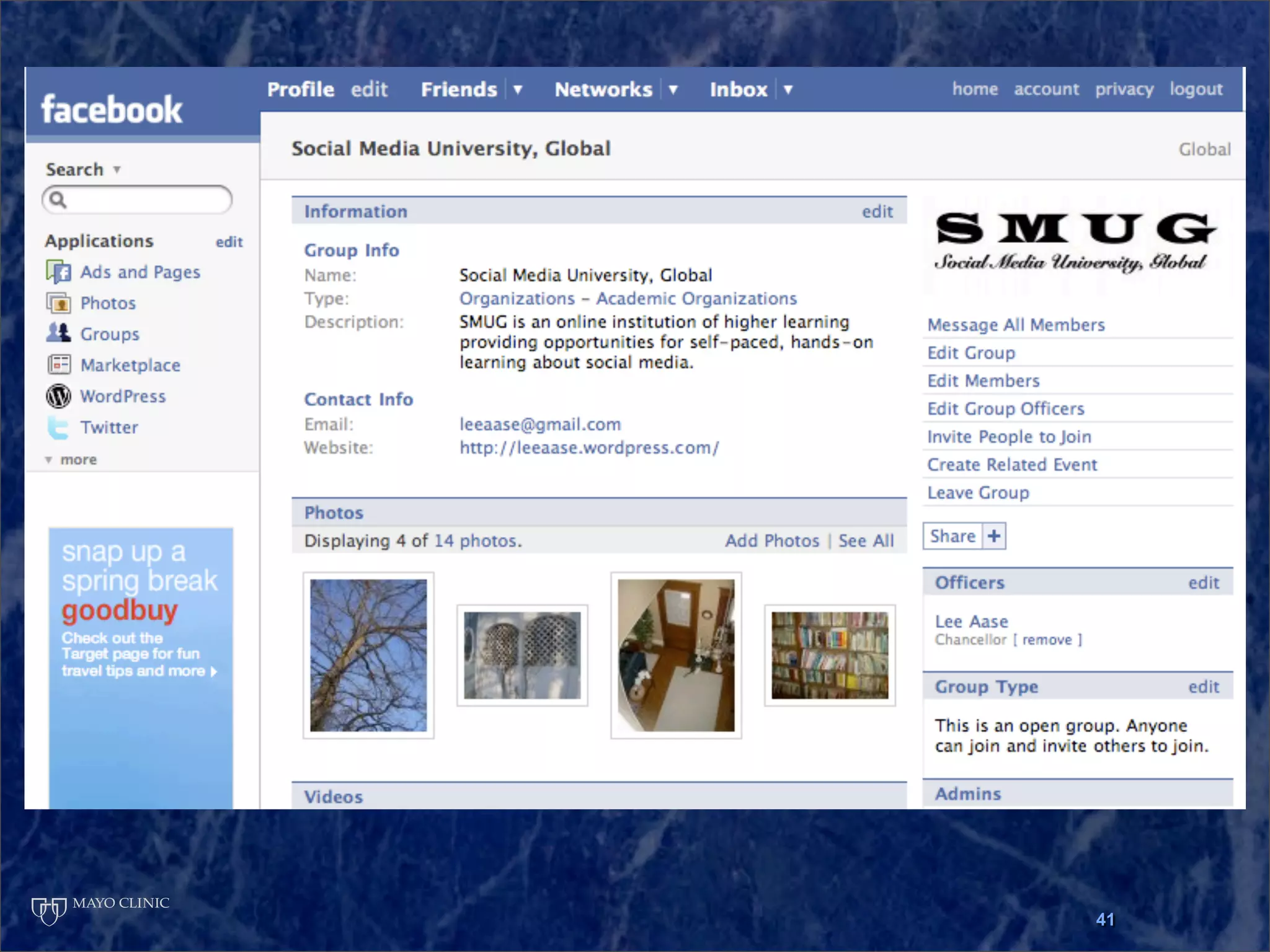Click the Marketplace application icon
Screen dimensions: 1270x952
[x=58, y=364]
